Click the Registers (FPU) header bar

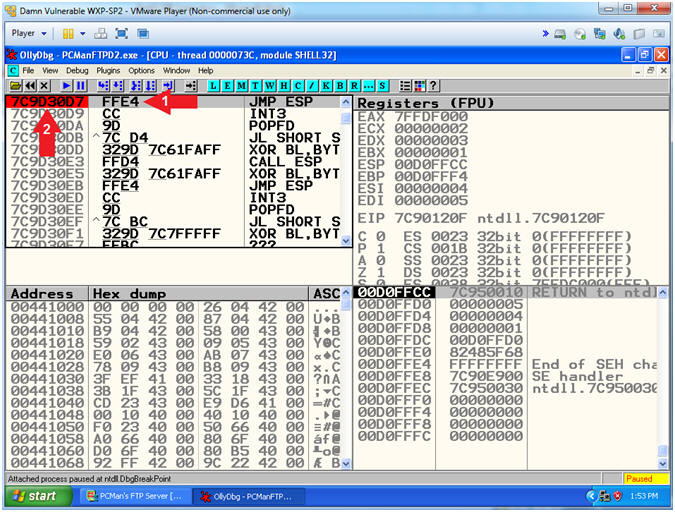511,103
